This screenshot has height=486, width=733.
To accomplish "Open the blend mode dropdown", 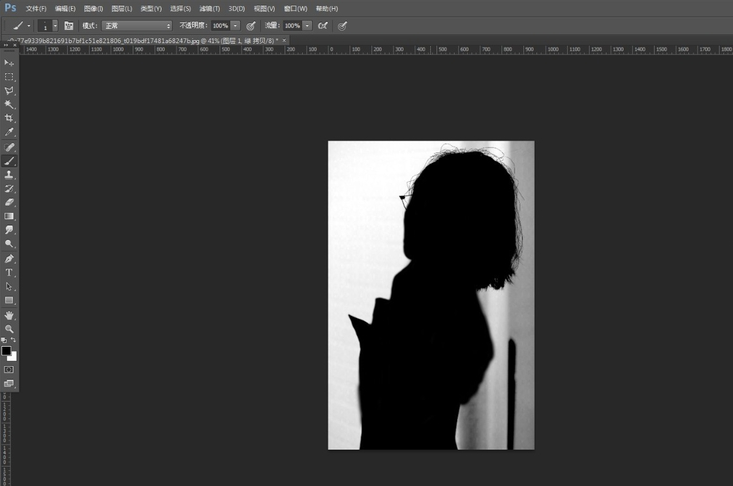I will (137, 25).
